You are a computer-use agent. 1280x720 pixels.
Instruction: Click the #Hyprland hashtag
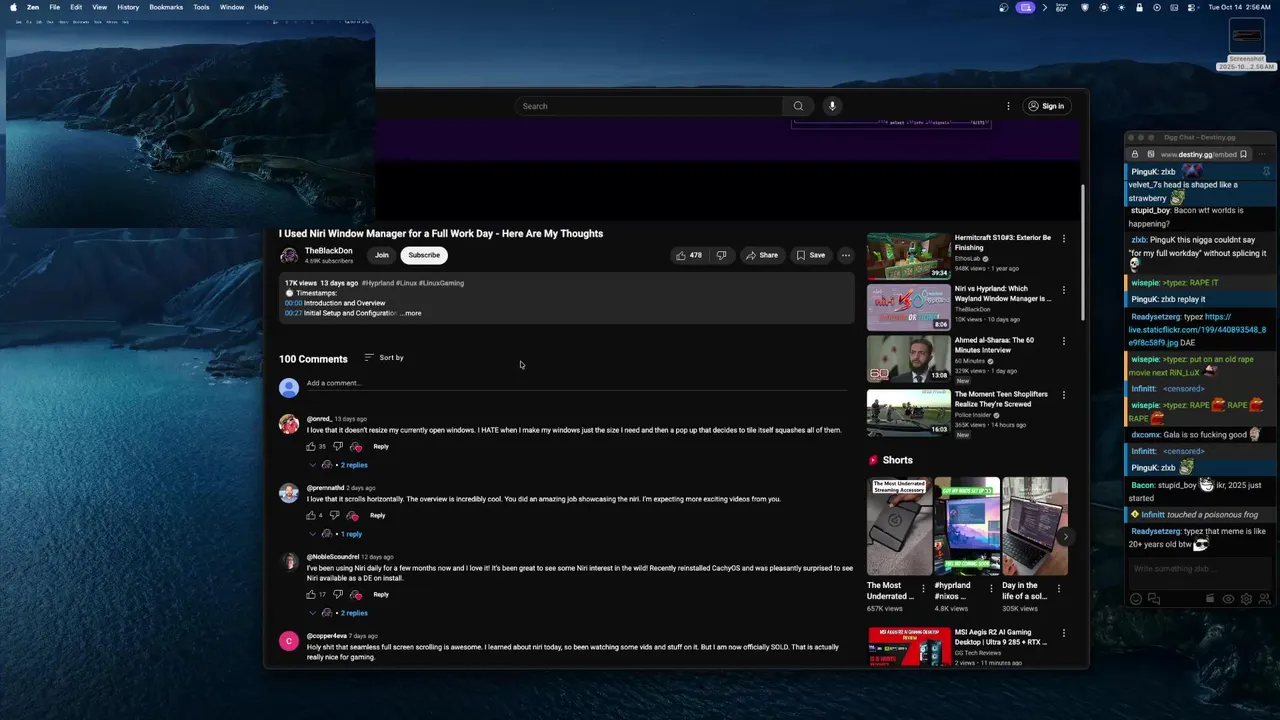click(x=378, y=283)
